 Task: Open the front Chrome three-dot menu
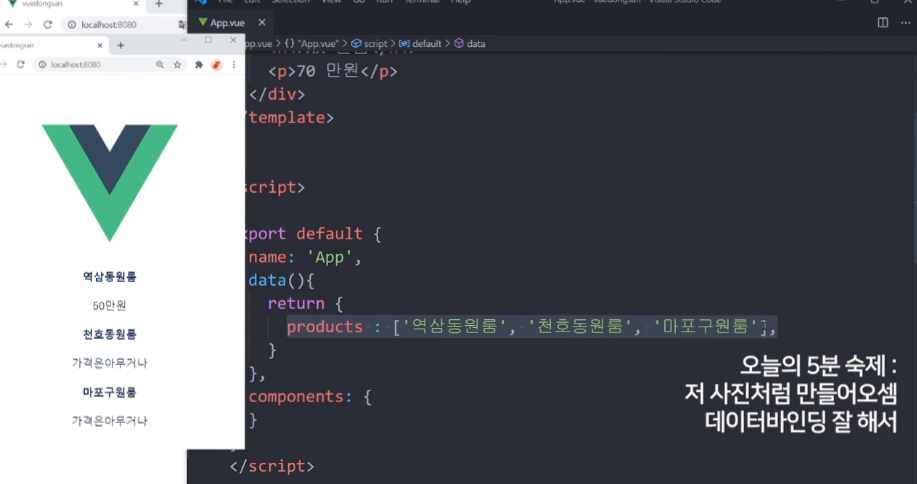(234, 65)
